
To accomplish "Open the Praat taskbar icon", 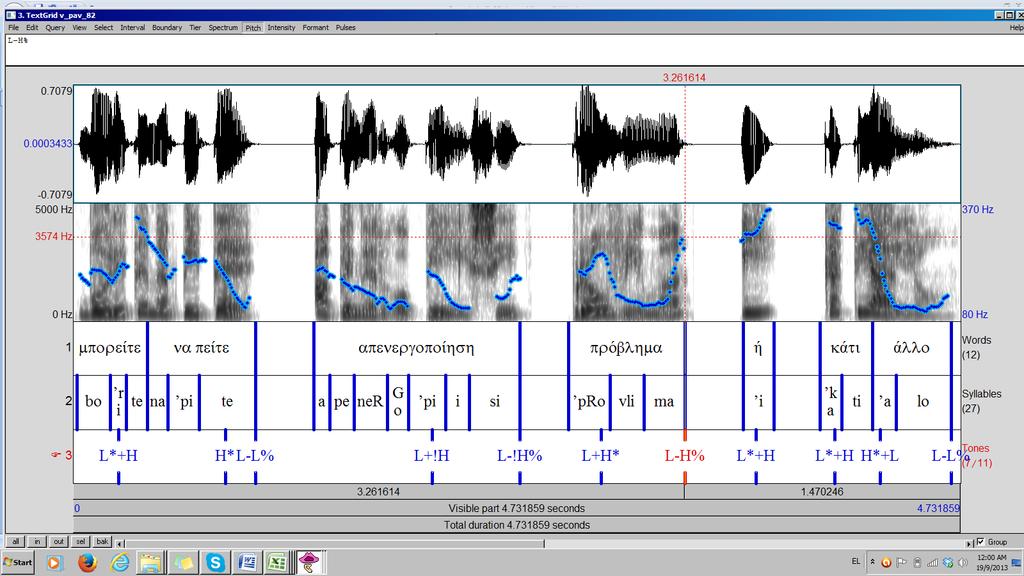I will (x=309, y=562).
